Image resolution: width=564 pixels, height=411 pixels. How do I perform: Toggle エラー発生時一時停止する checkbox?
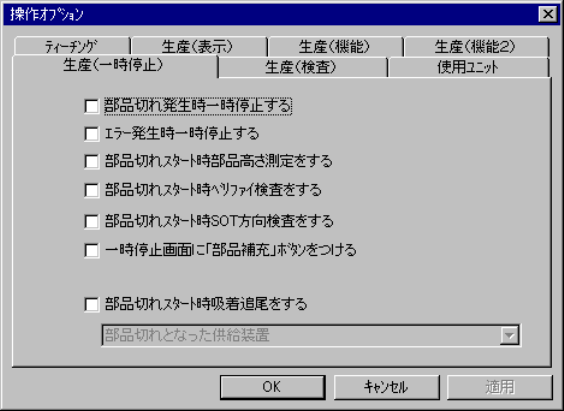point(92,134)
